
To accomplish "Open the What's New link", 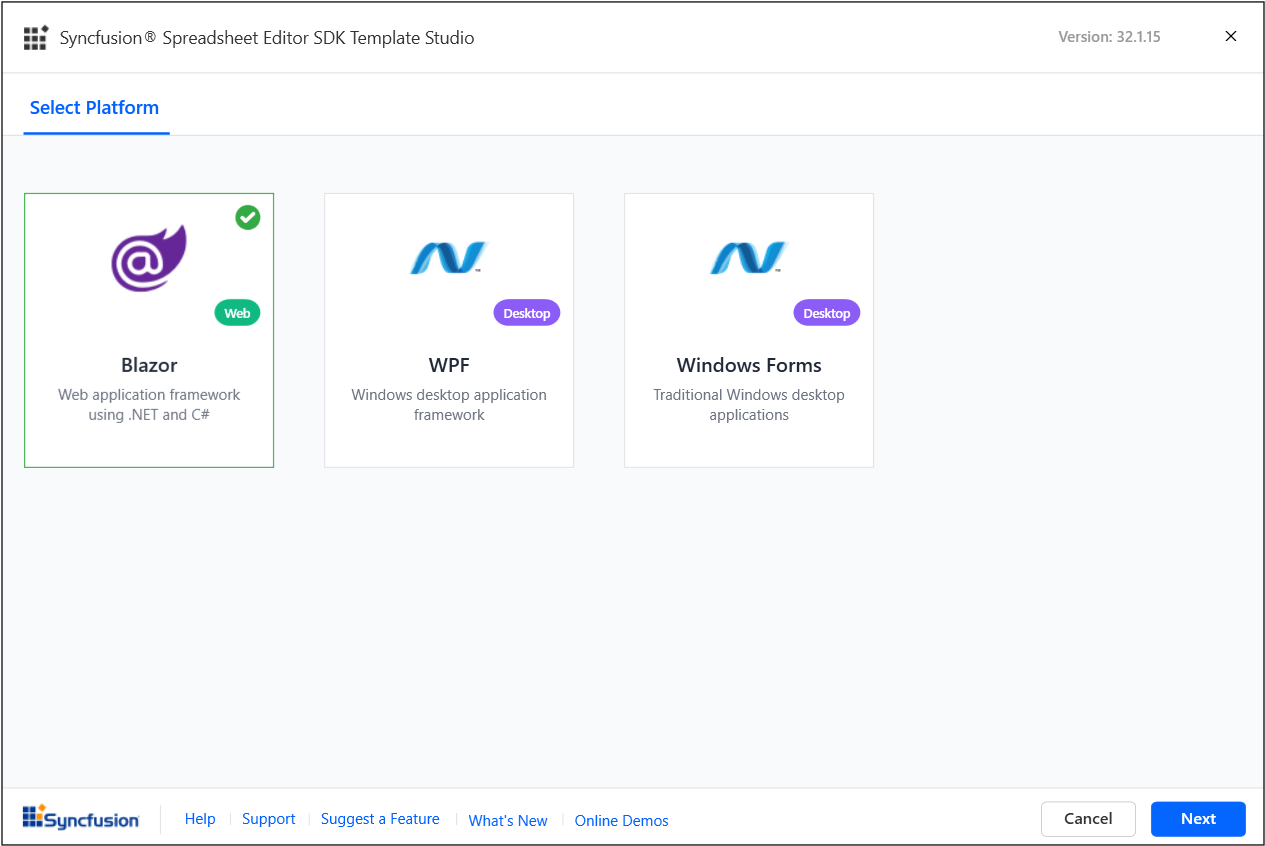I will (508, 820).
